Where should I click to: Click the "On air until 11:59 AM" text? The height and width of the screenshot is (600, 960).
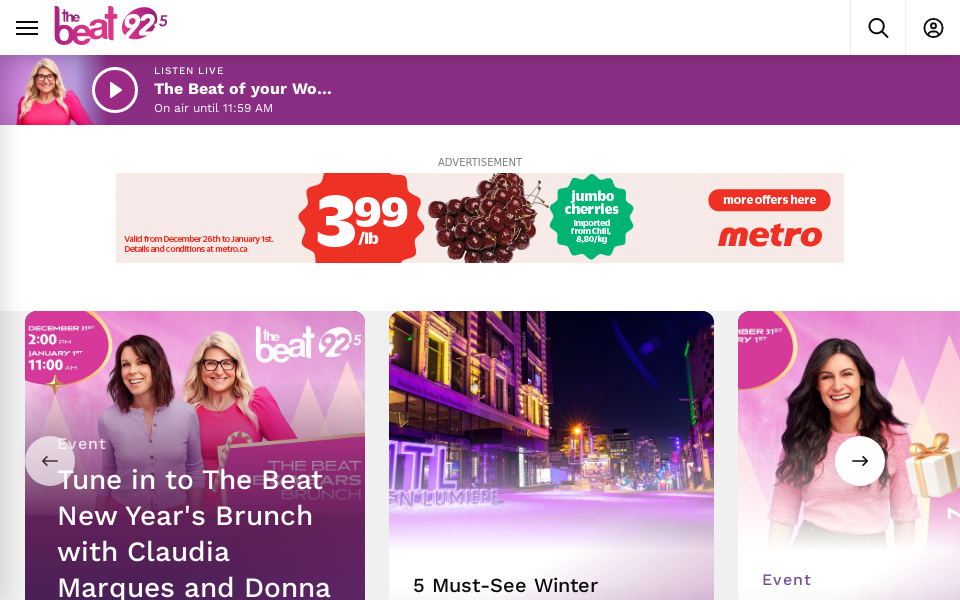[213, 108]
